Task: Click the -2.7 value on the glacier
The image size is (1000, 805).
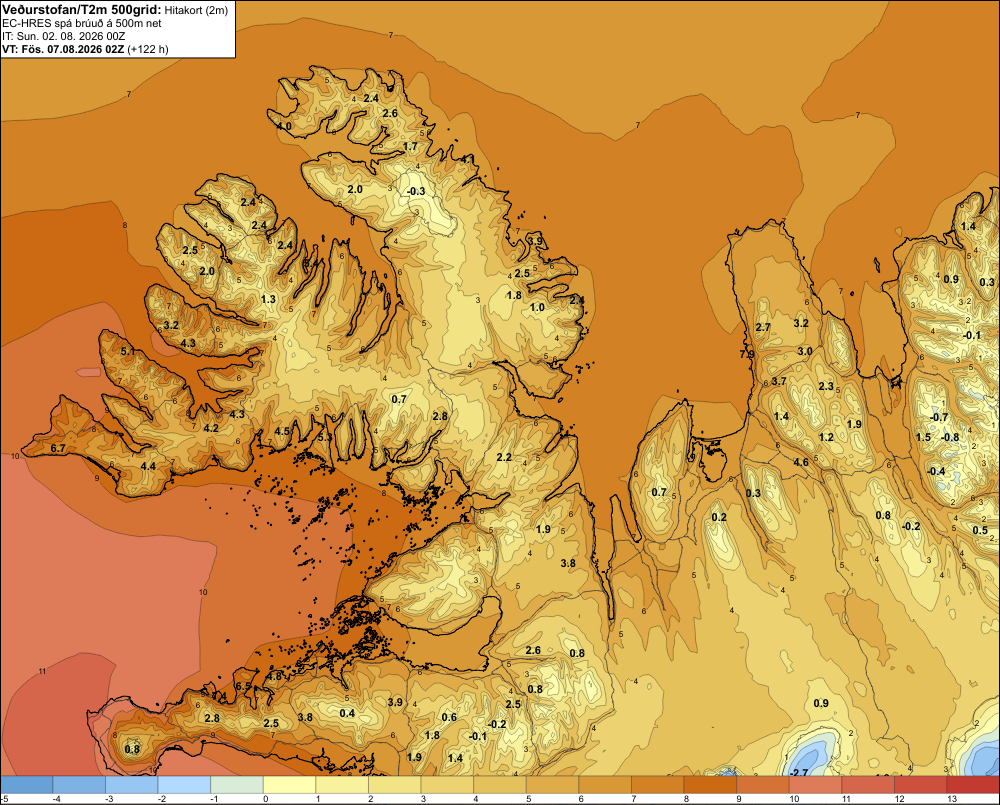Action: (798, 772)
